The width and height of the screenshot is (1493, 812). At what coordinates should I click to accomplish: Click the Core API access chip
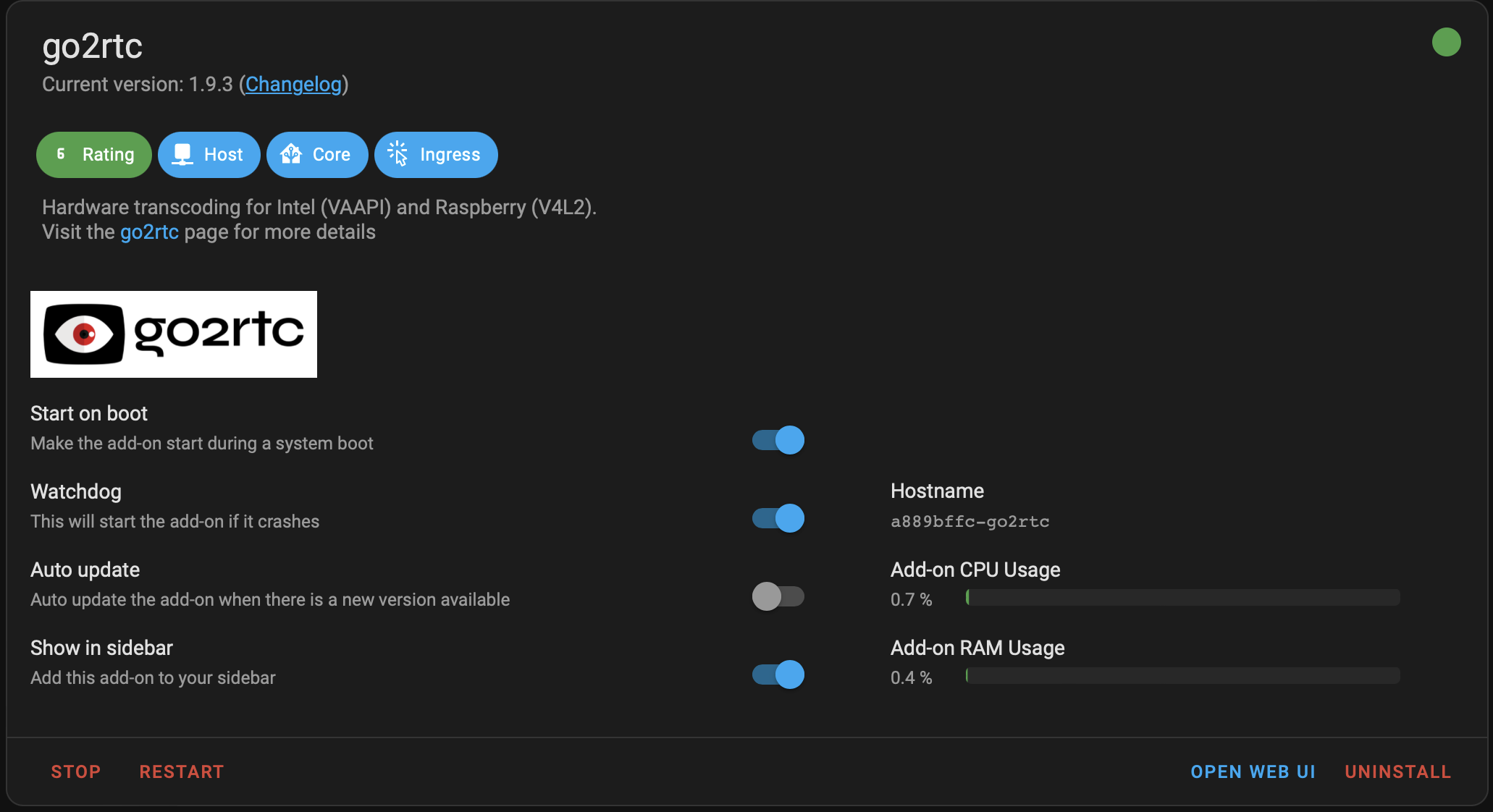tap(317, 155)
